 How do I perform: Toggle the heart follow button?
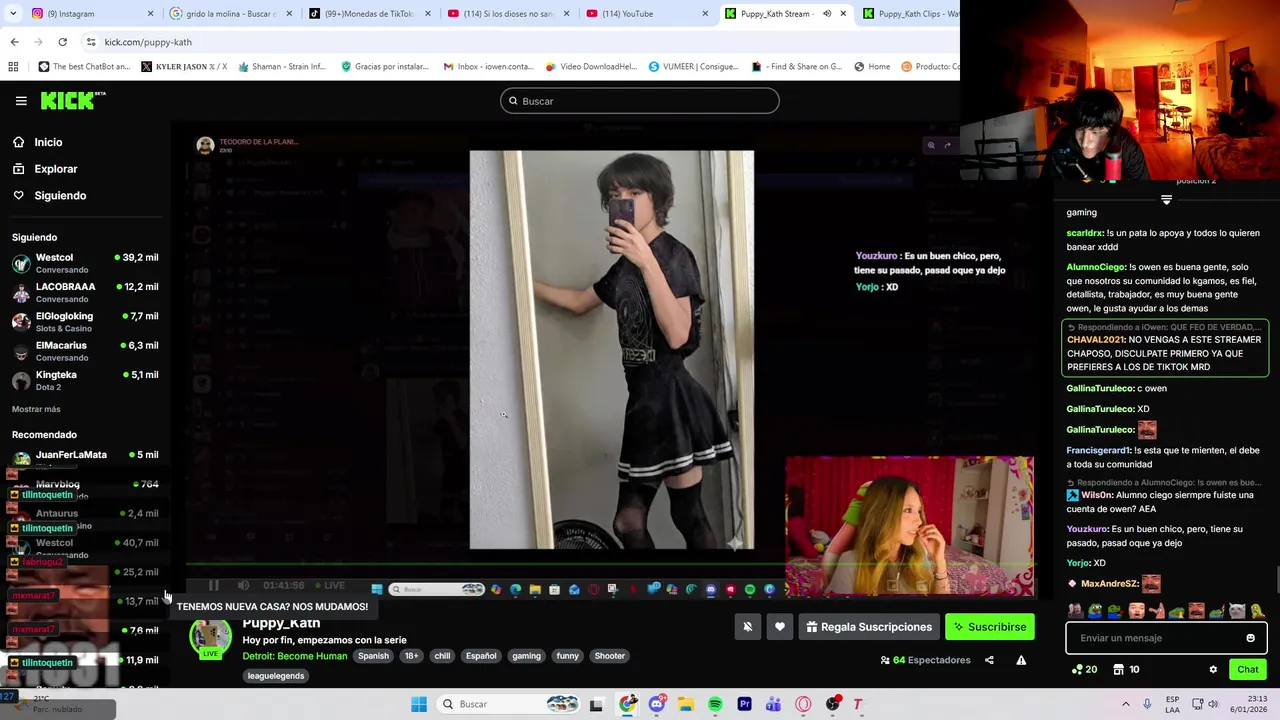pos(780,627)
